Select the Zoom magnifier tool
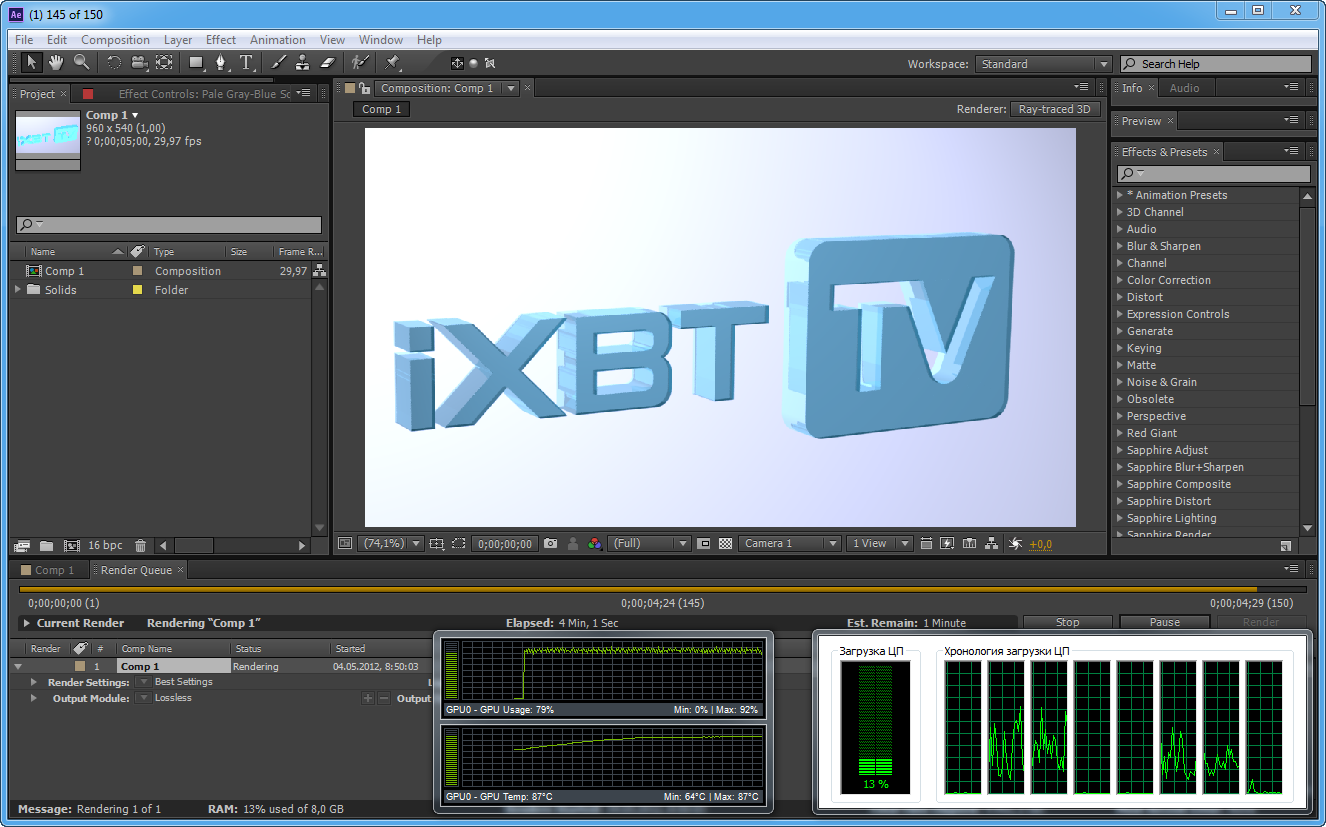The image size is (1326, 827). click(81, 63)
